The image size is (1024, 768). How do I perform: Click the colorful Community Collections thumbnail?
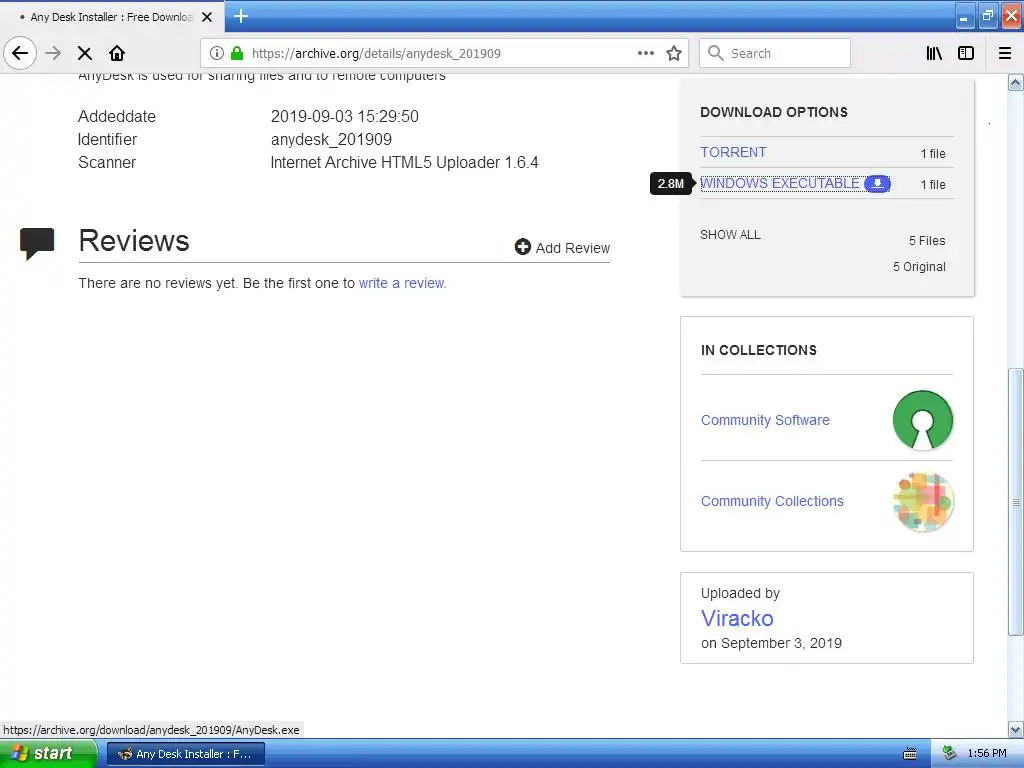point(923,502)
